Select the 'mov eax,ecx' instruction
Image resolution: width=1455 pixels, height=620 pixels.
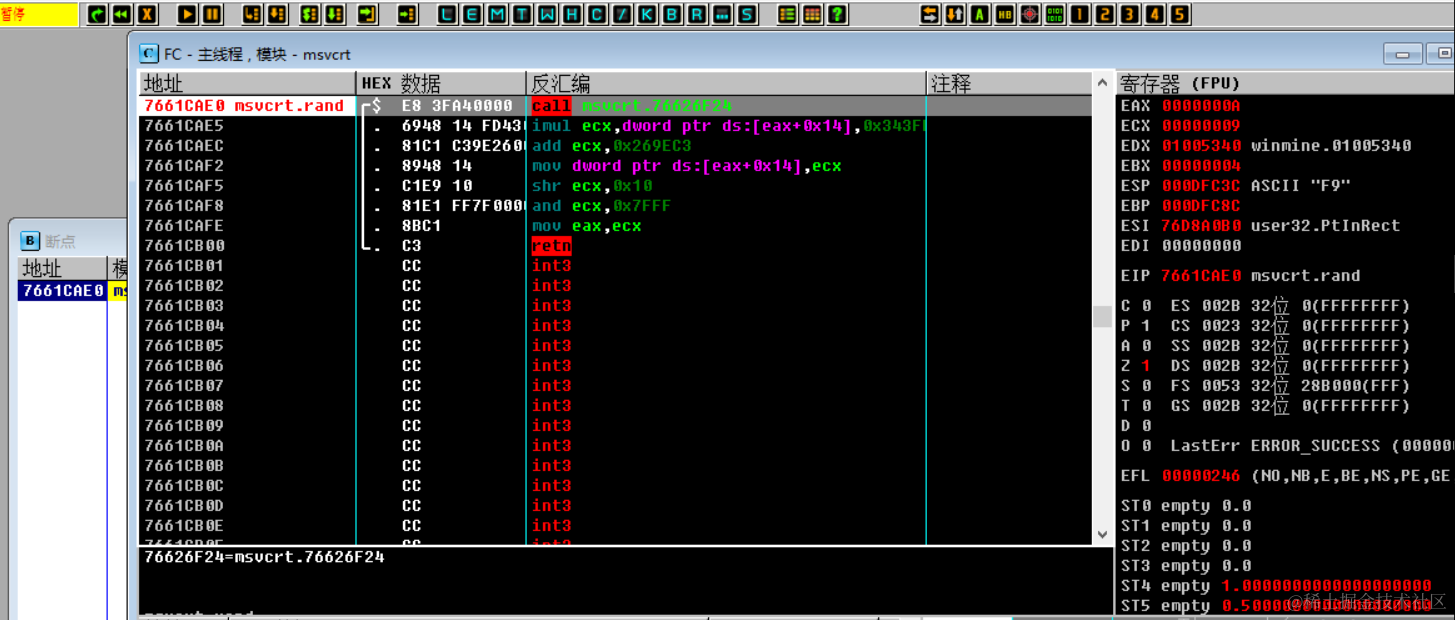pyautogui.click(x=586, y=226)
